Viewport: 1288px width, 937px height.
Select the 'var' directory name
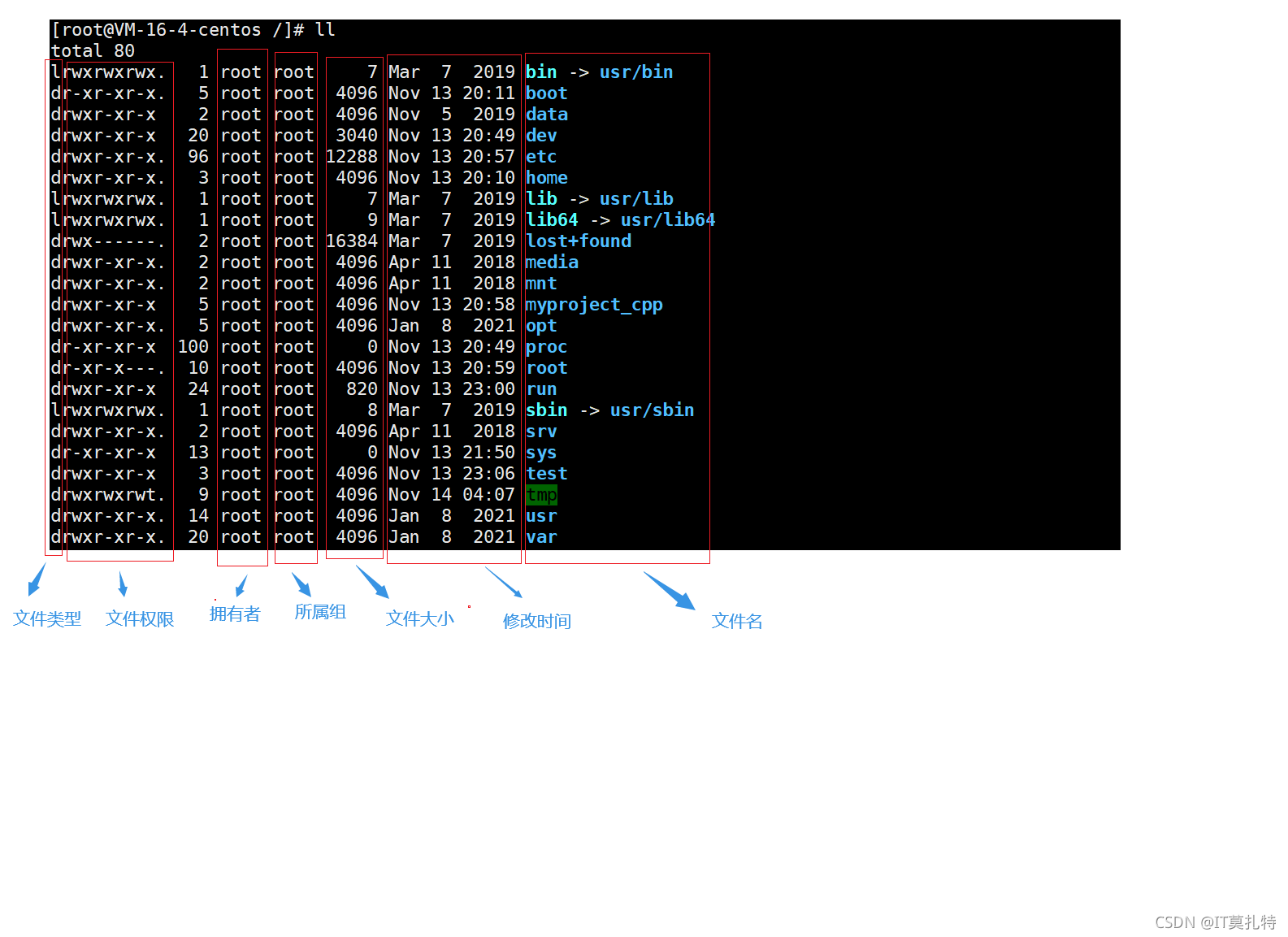click(541, 537)
